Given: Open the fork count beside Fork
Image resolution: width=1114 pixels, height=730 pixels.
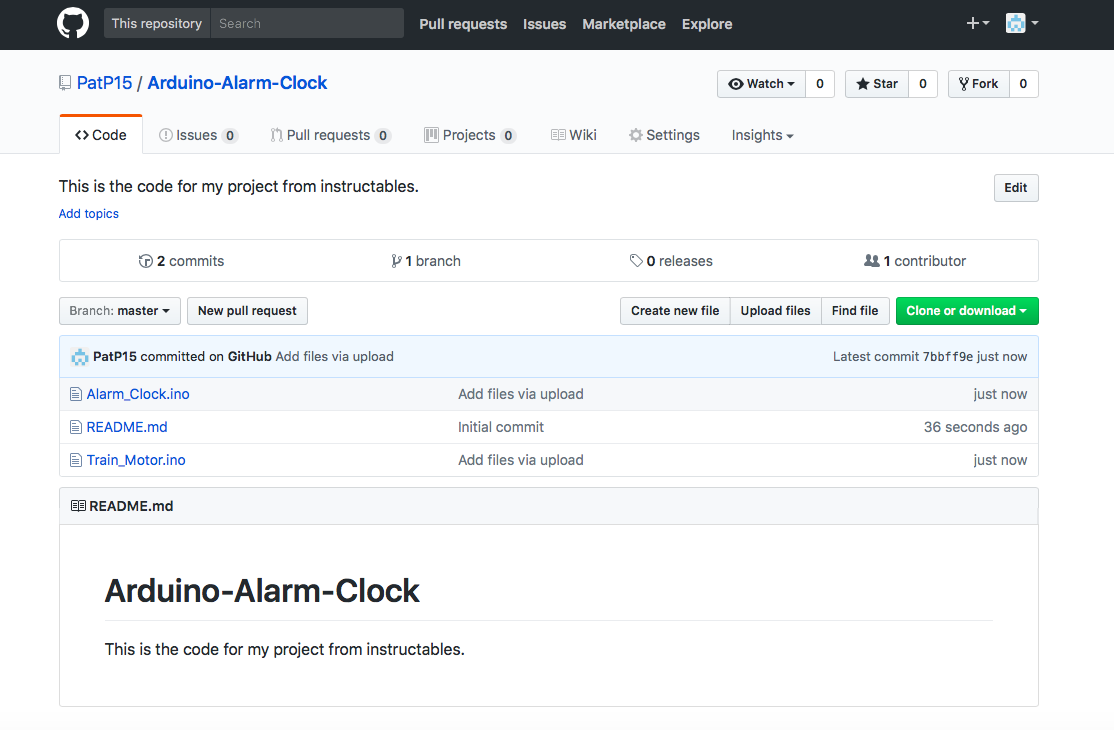Looking at the screenshot, I should click(x=1024, y=84).
